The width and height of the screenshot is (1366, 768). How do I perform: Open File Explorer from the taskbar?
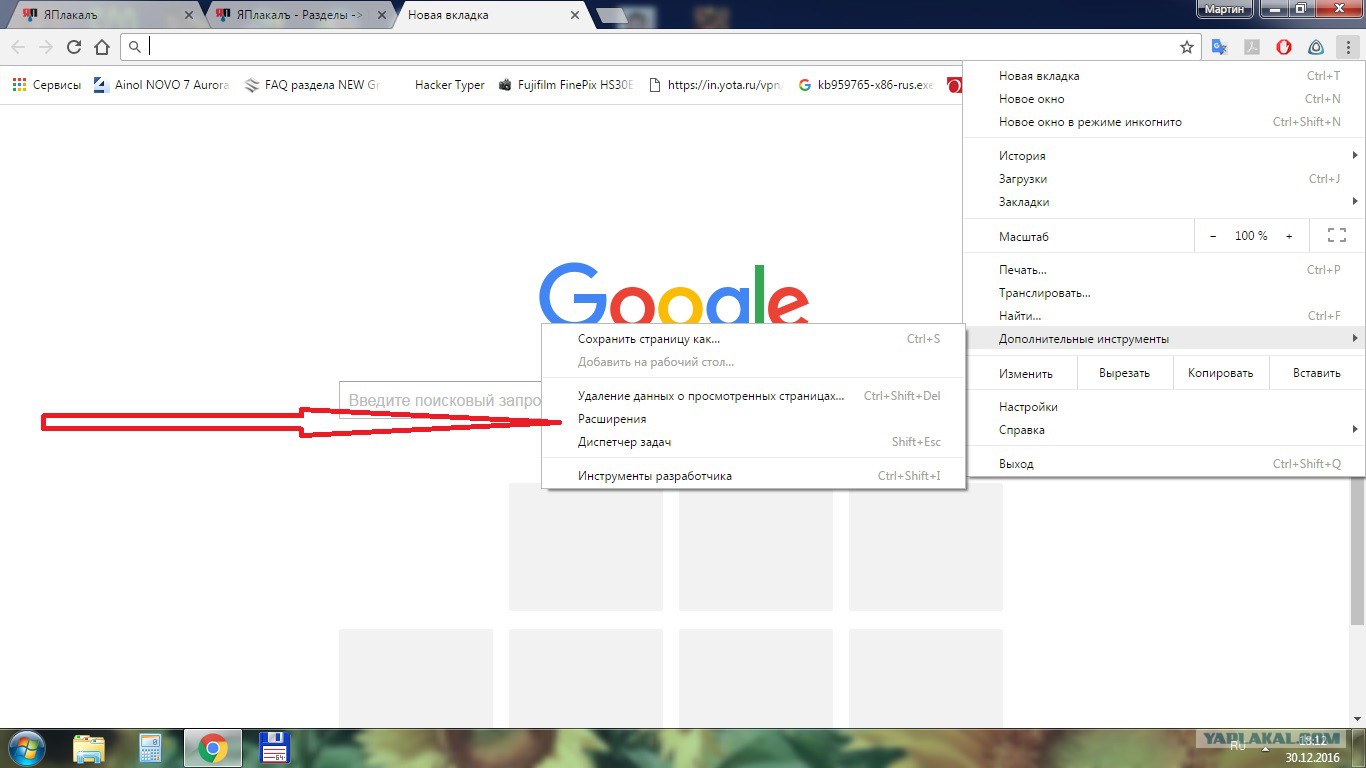pyautogui.click(x=89, y=748)
